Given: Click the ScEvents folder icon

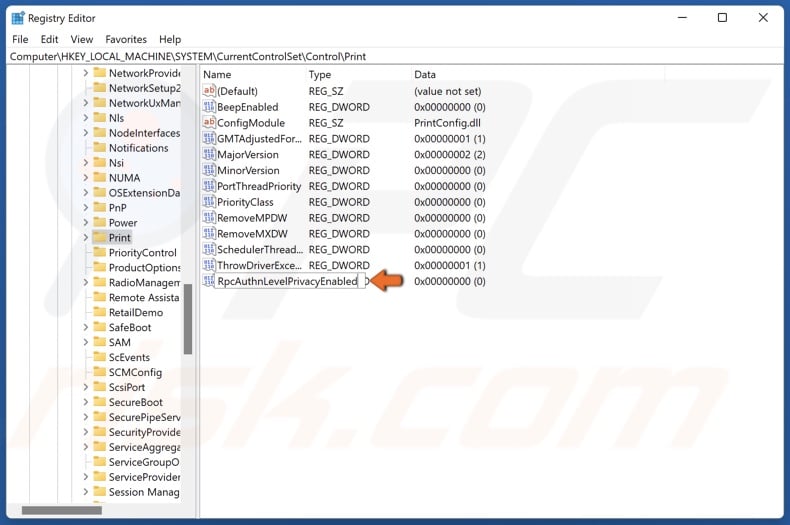Looking at the screenshot, I should click(100, 357).
